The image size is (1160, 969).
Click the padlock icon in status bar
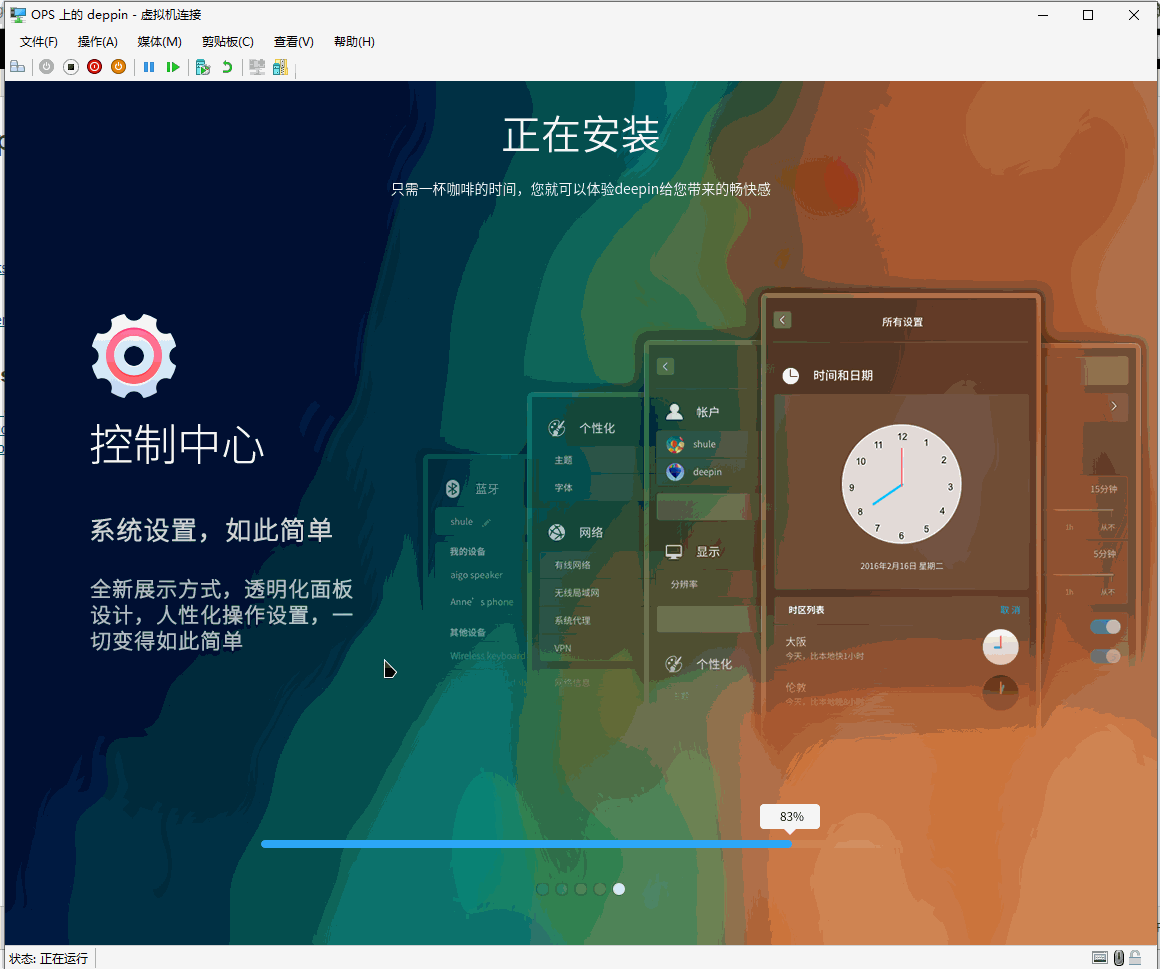1135,958
